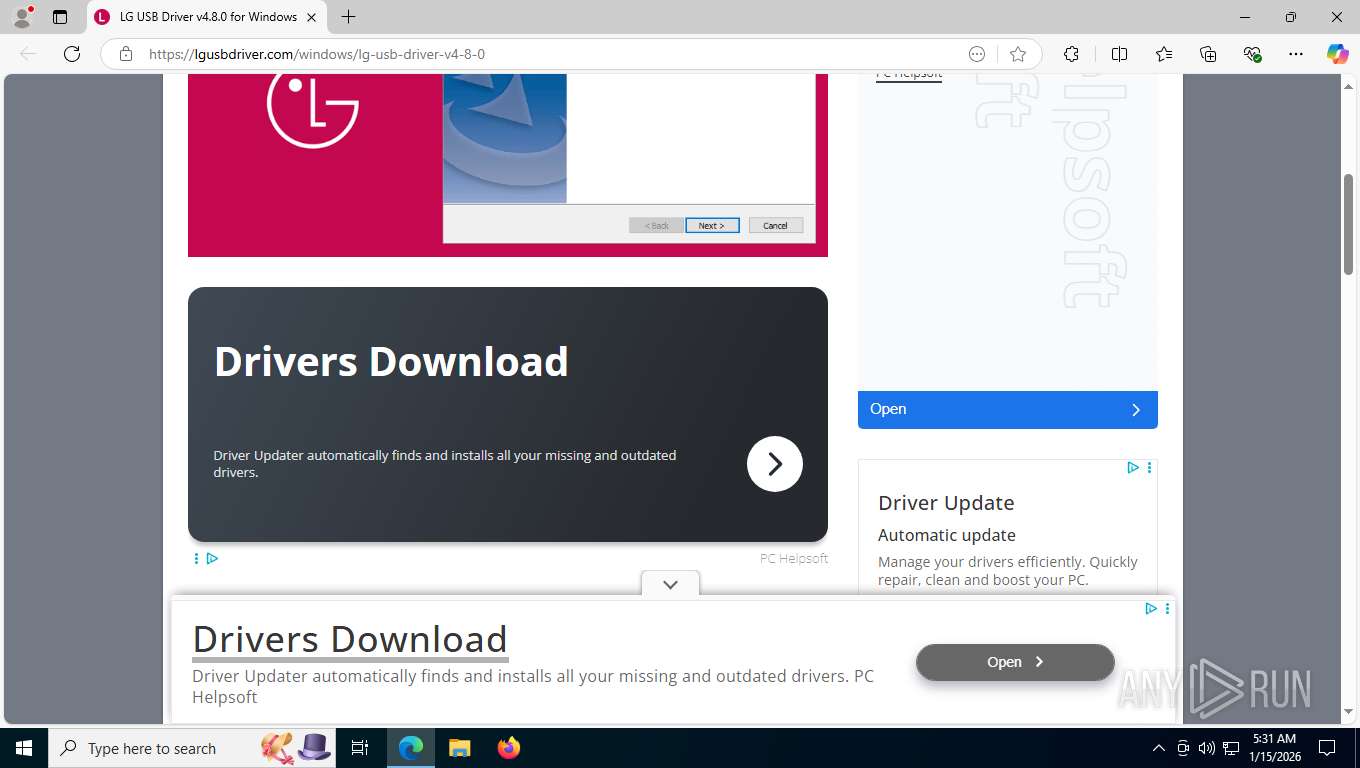Viewport: 1360px width, 768px height.
Task: Open the Edge profile icon
Action: click(x=22, y=17)
